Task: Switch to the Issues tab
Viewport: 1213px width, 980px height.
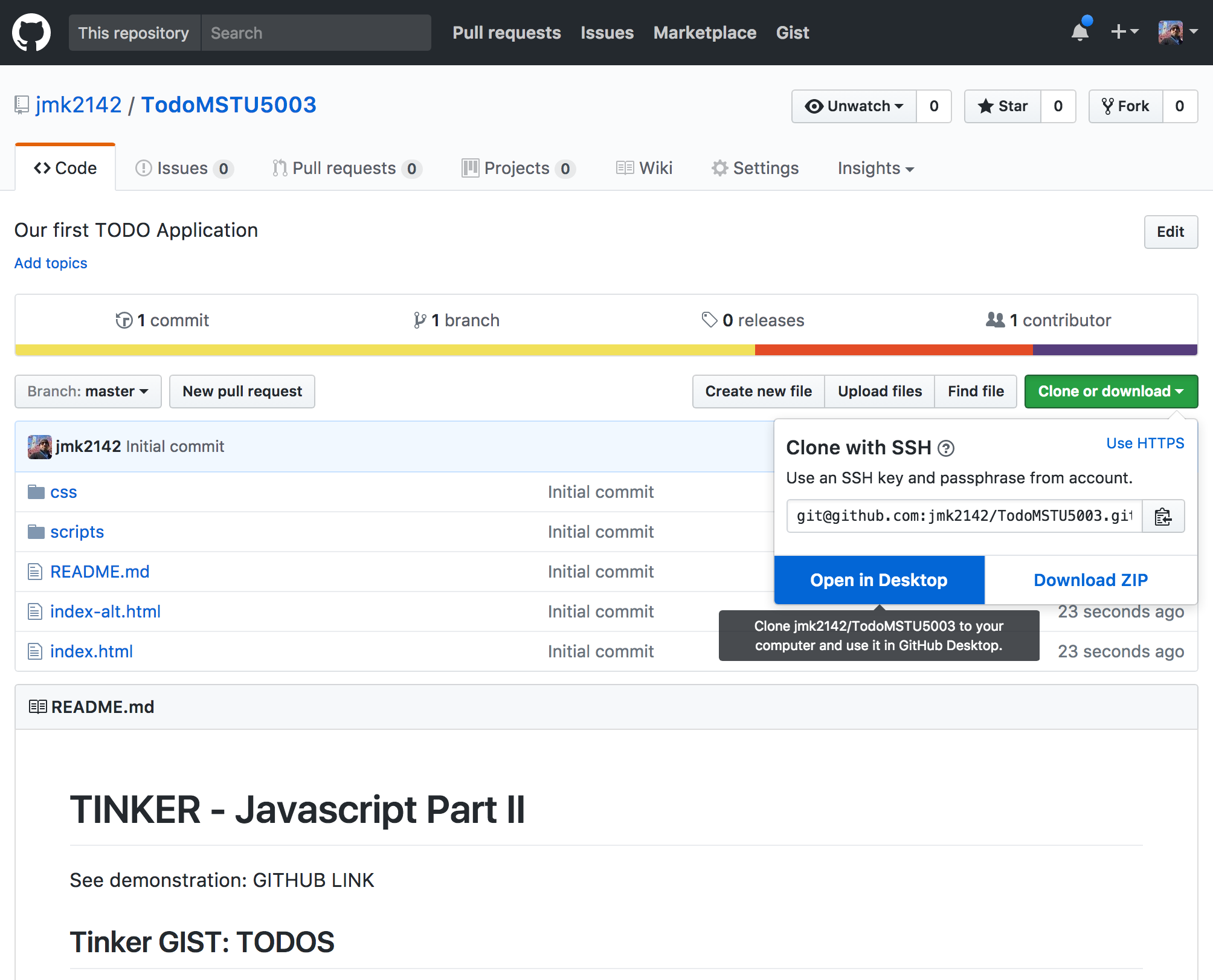Action: coord(184,168)
